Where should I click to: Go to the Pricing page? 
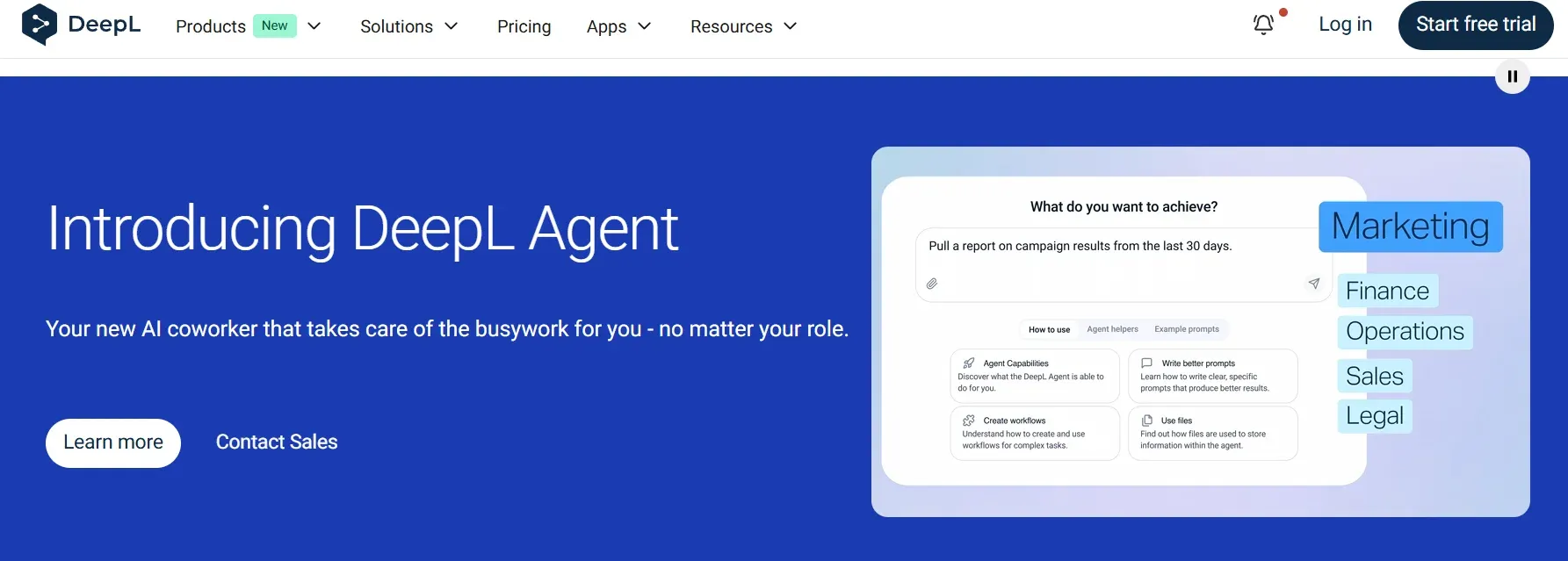524,26
